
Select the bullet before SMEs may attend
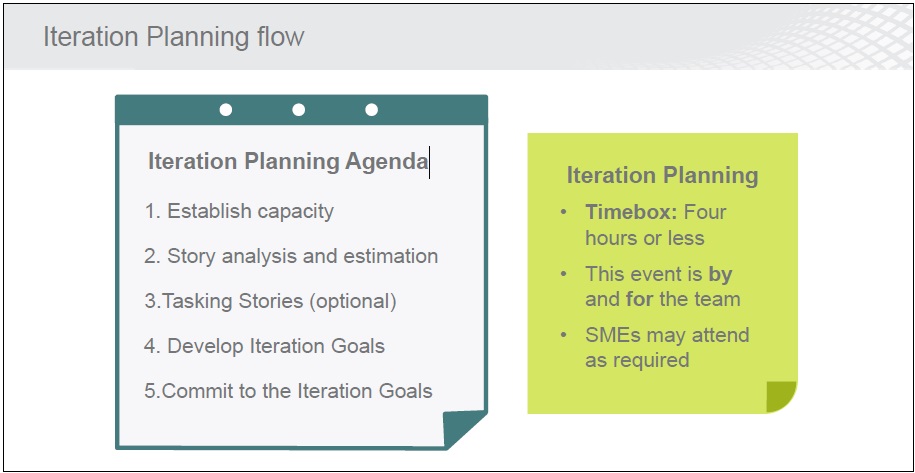tap(563, 335)
